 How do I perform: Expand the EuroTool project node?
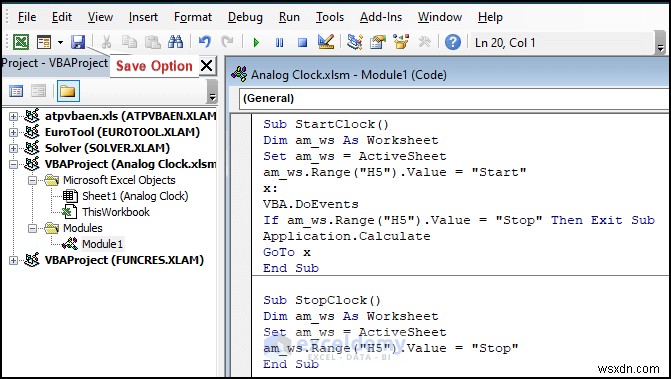(x=13, y=132)
